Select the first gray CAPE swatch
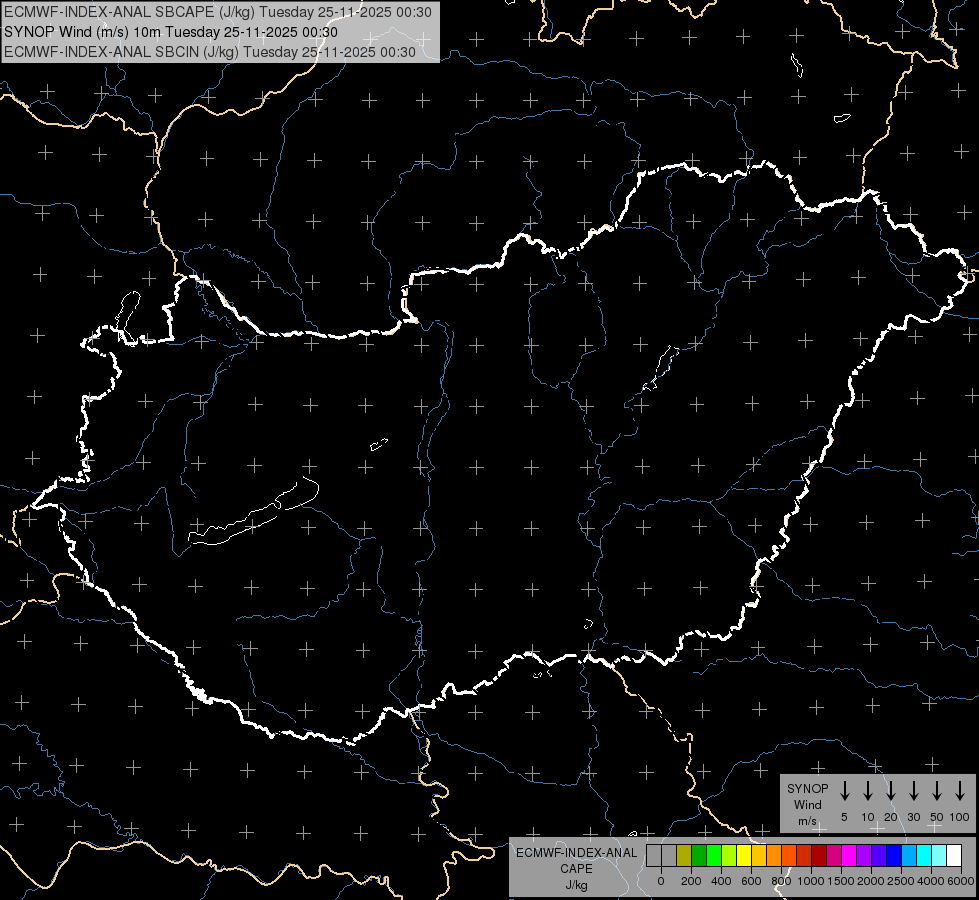The height and width of the screenshot is (900, 979). click(x=654, y=855)
